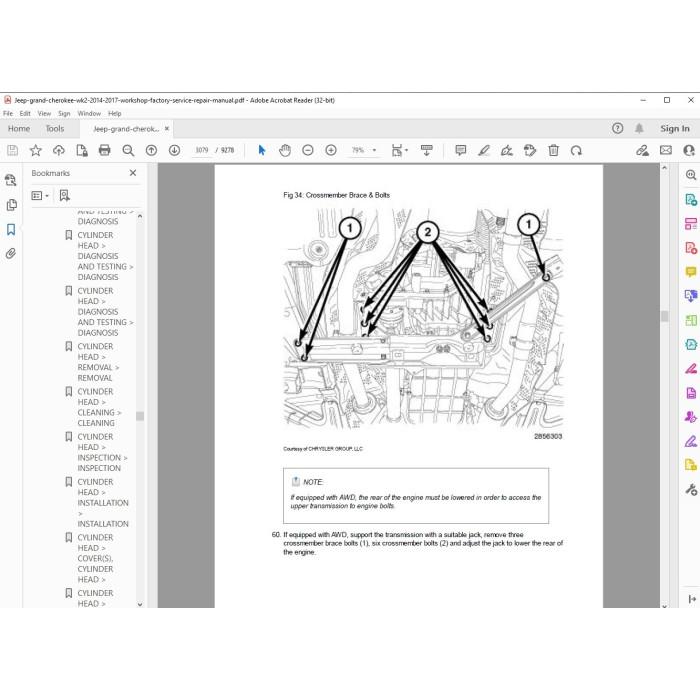This screenshot has width=700, height=700.
Task: Zoom out with the minus icon
Action: (x=308, y=150)
